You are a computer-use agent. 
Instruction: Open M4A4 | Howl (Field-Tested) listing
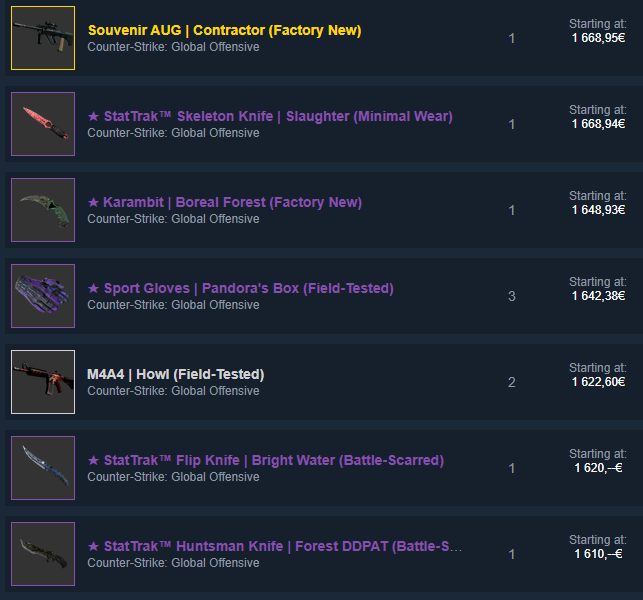coord(176,374)
